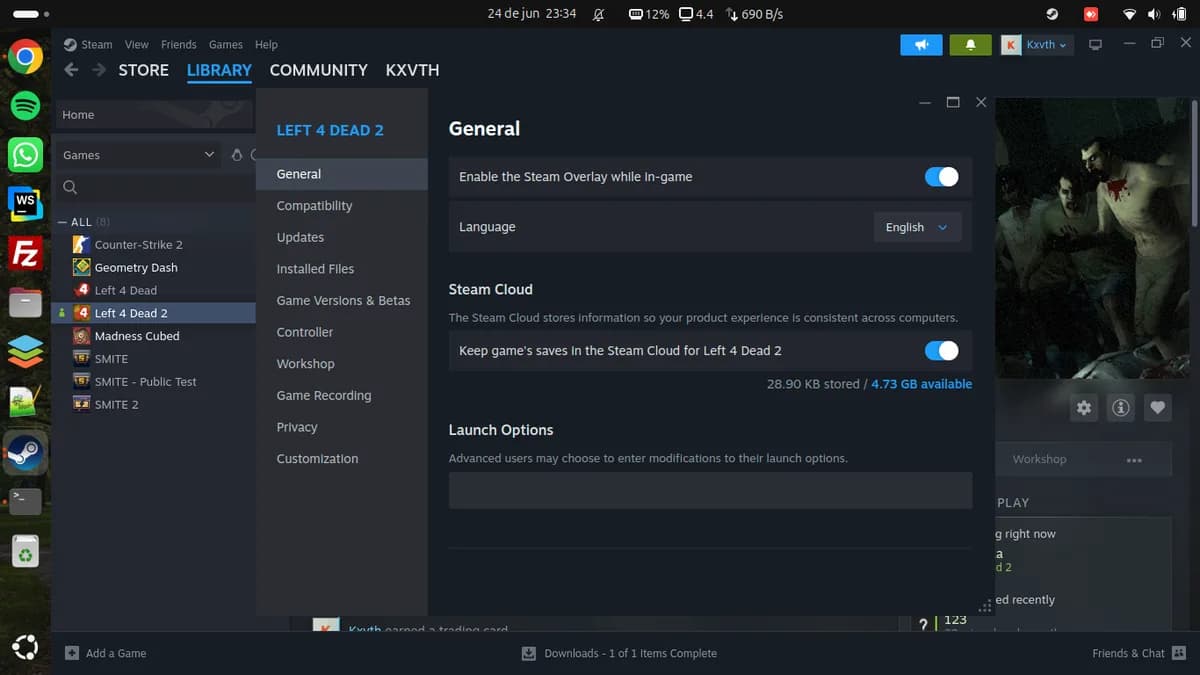The height and width of the screenshot is (675, 1200).
Task: Open the Language dropdown set to English
Action: click(917, 227)
